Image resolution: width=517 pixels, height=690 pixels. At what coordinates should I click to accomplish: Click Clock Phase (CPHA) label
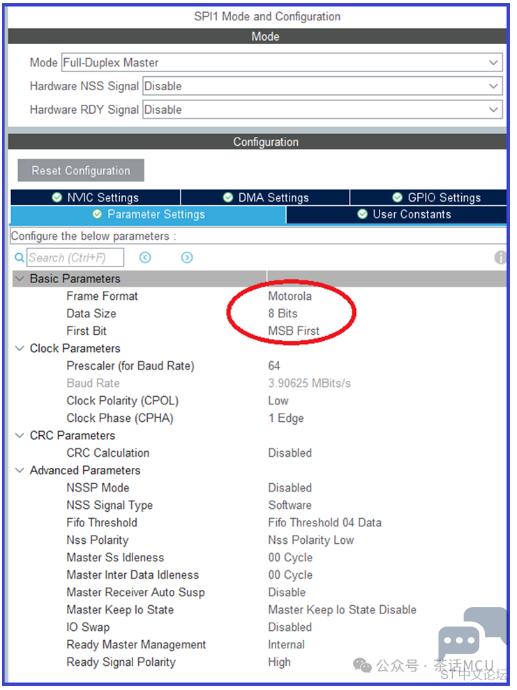(120, 418)
